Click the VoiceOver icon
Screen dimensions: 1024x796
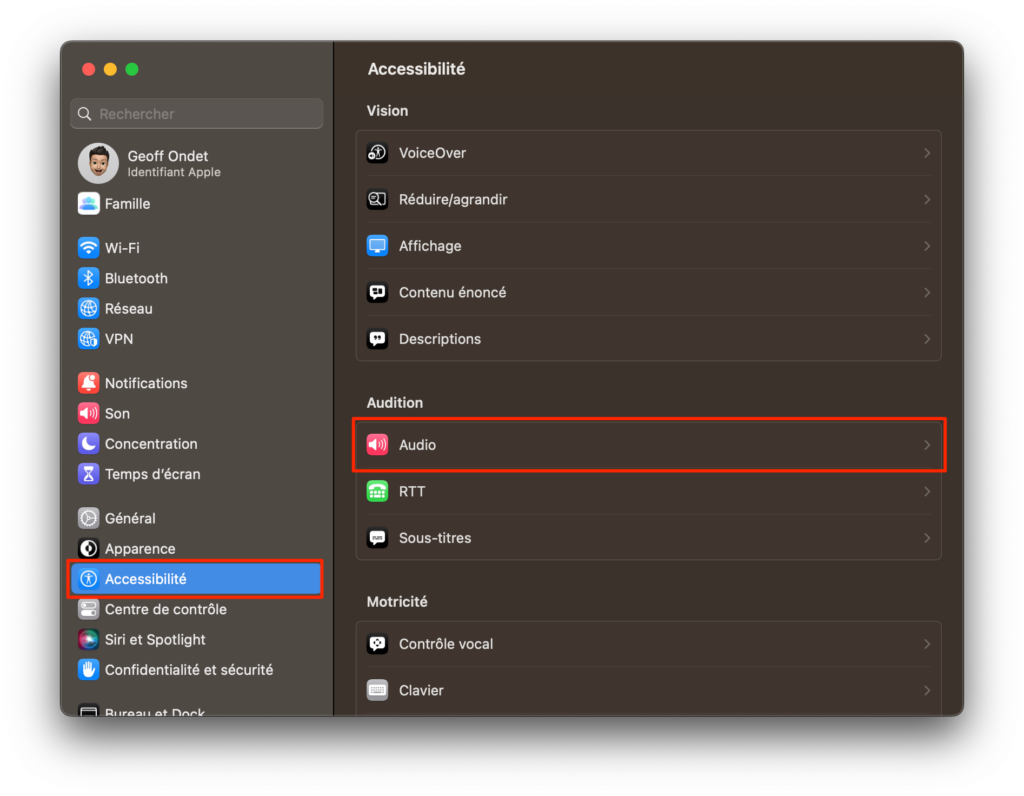click(377, 153)
